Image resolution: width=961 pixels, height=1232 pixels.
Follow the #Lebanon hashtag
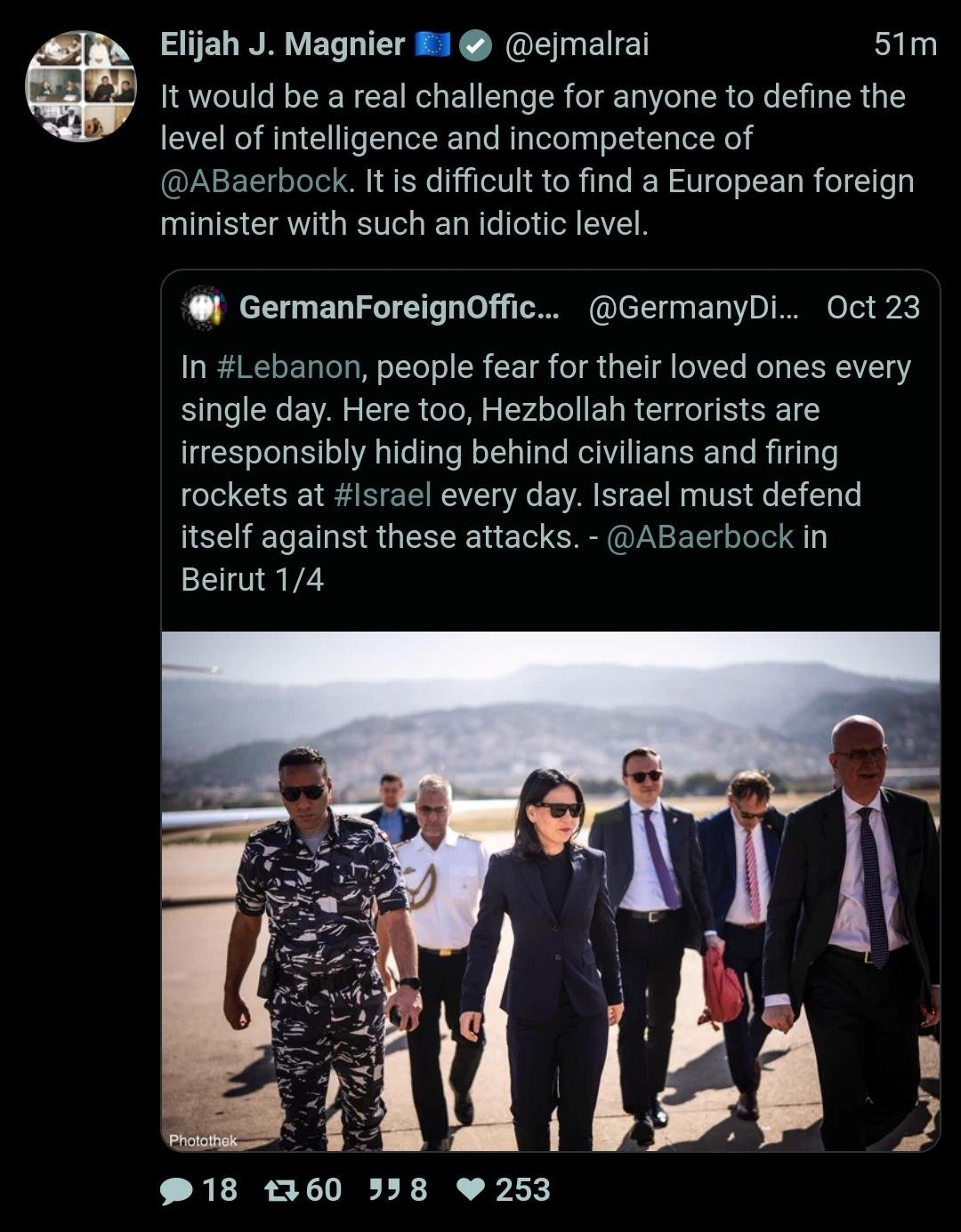(288, 367)
